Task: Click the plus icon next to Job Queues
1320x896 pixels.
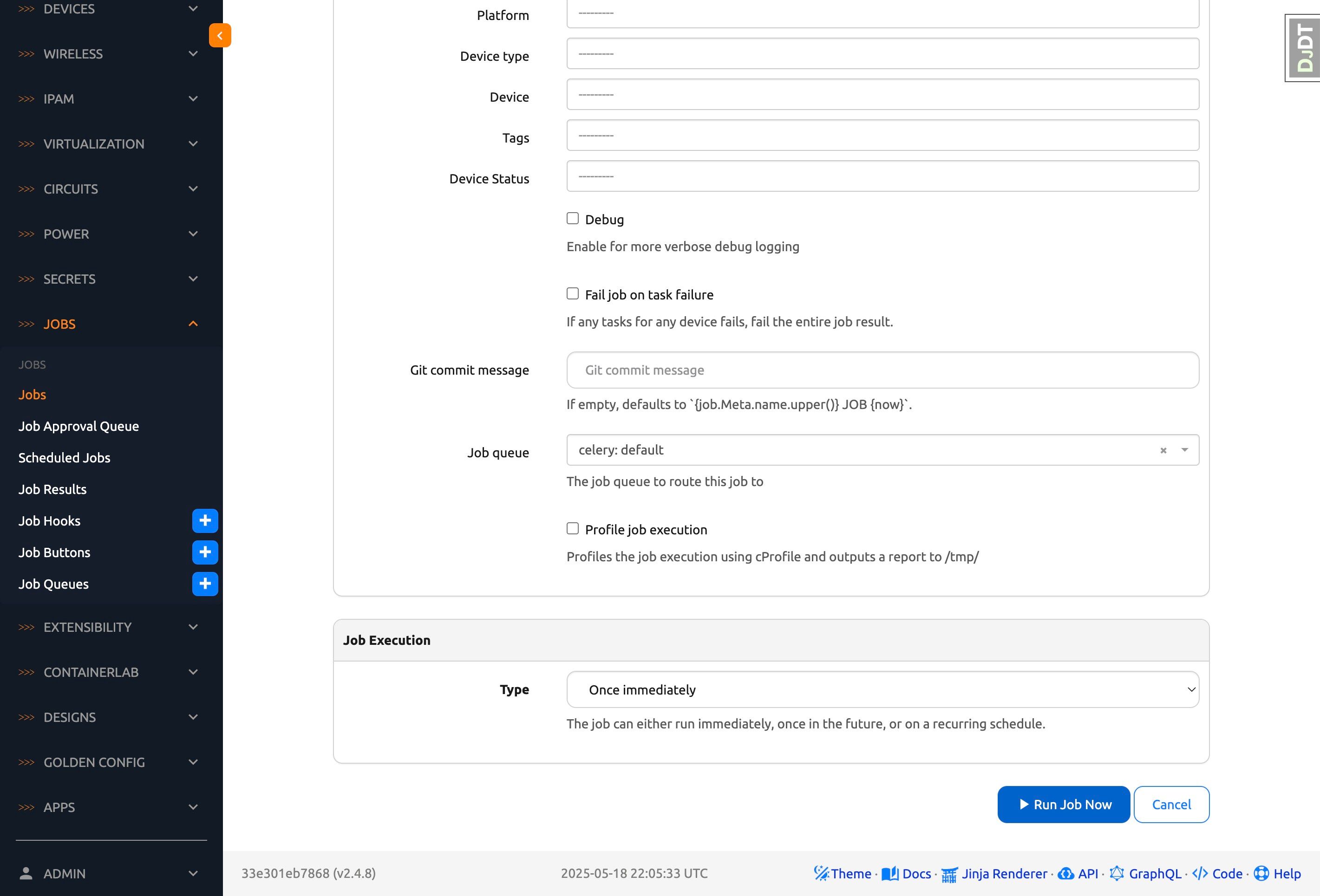Action: coord(205,584)
